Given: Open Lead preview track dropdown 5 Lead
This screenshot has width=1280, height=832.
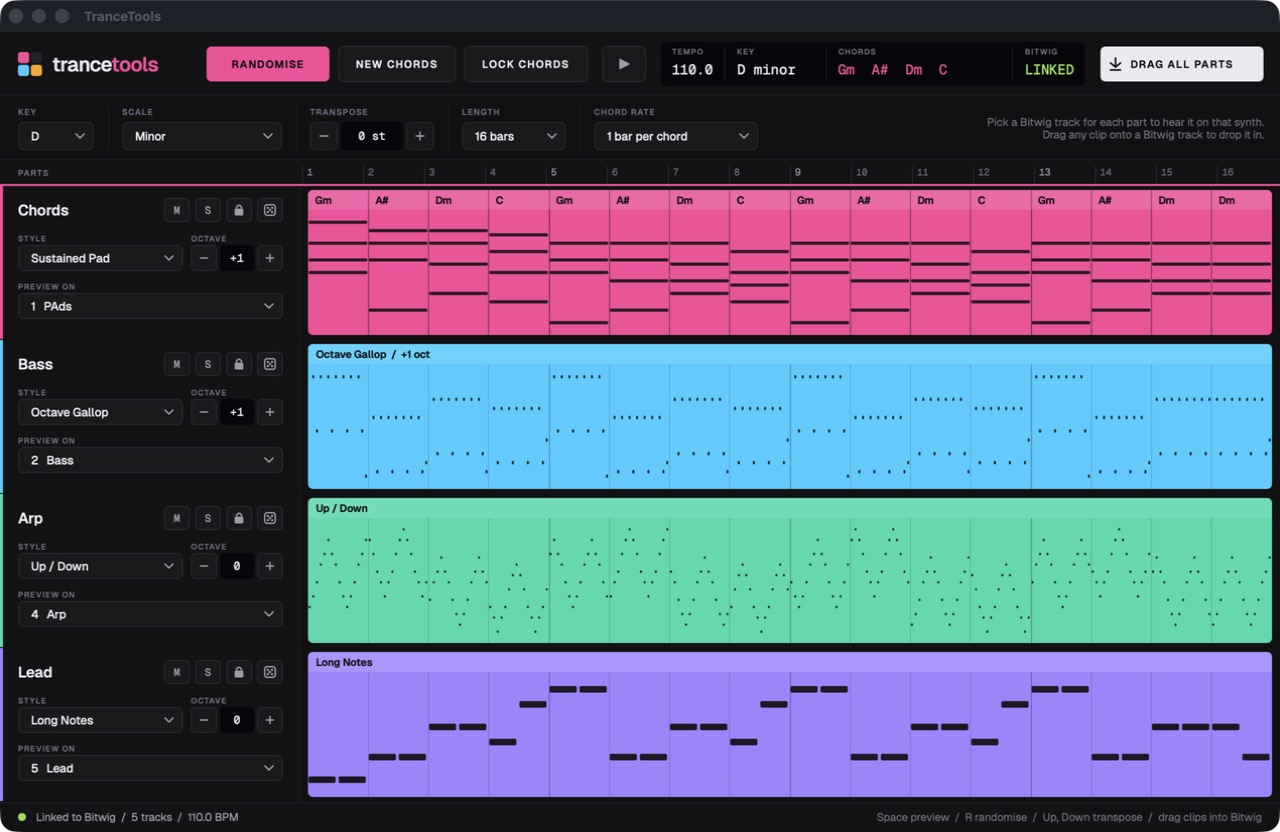Looking at the screenshot, I should click(x=150, y=768).
